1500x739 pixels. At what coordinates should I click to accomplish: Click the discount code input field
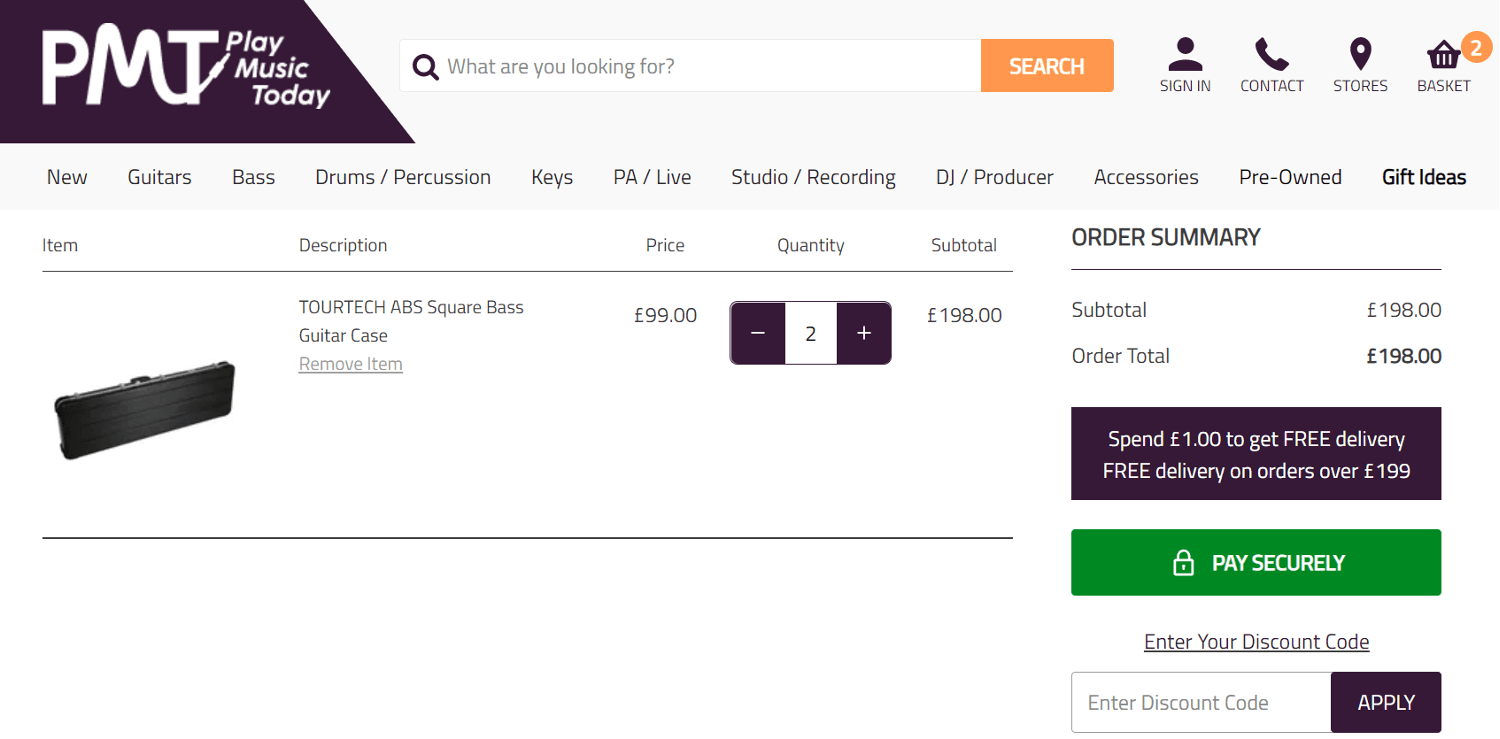pyautogui.click(x=1200, y=702)
